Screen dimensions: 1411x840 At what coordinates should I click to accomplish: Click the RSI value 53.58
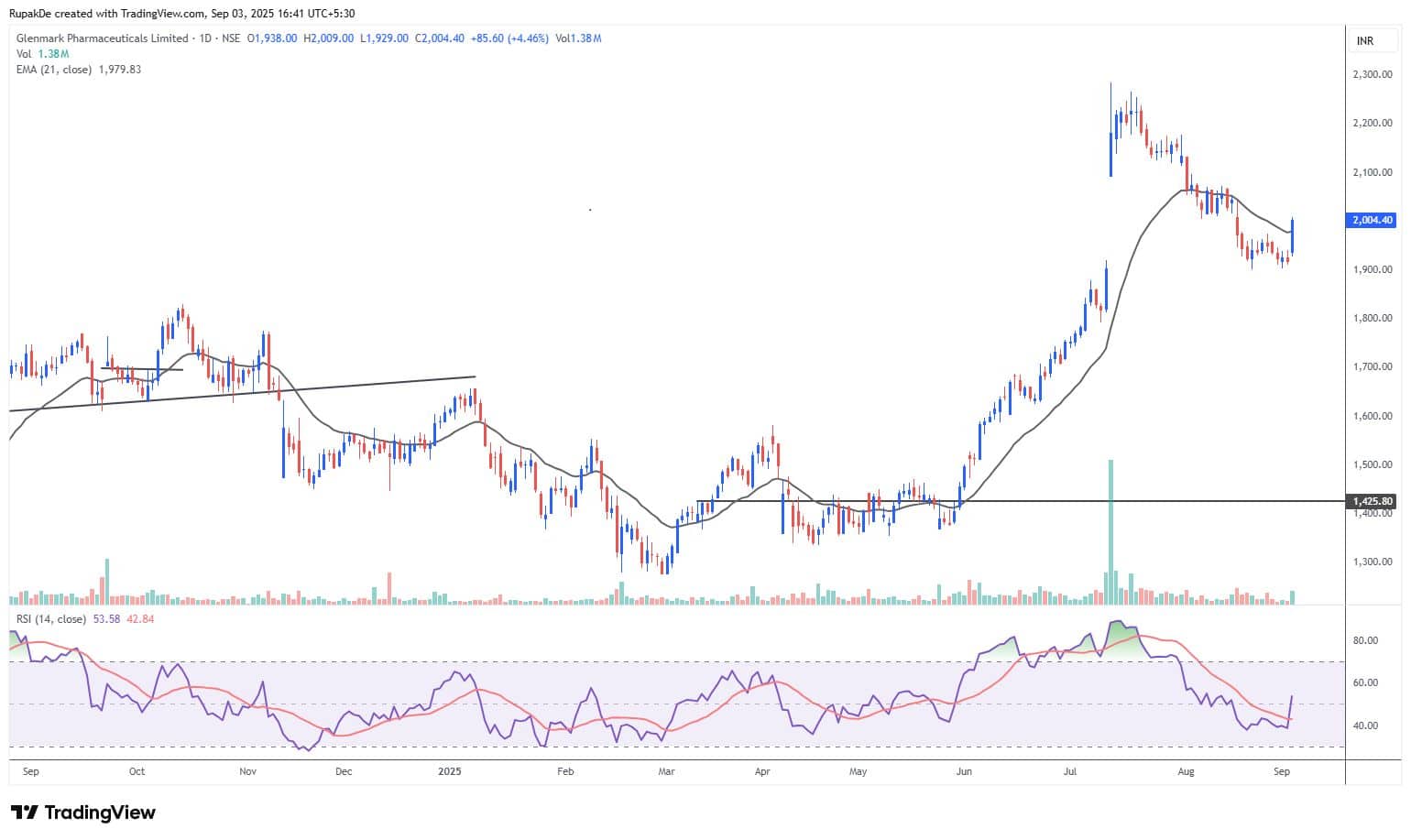[x=106, y=619]
